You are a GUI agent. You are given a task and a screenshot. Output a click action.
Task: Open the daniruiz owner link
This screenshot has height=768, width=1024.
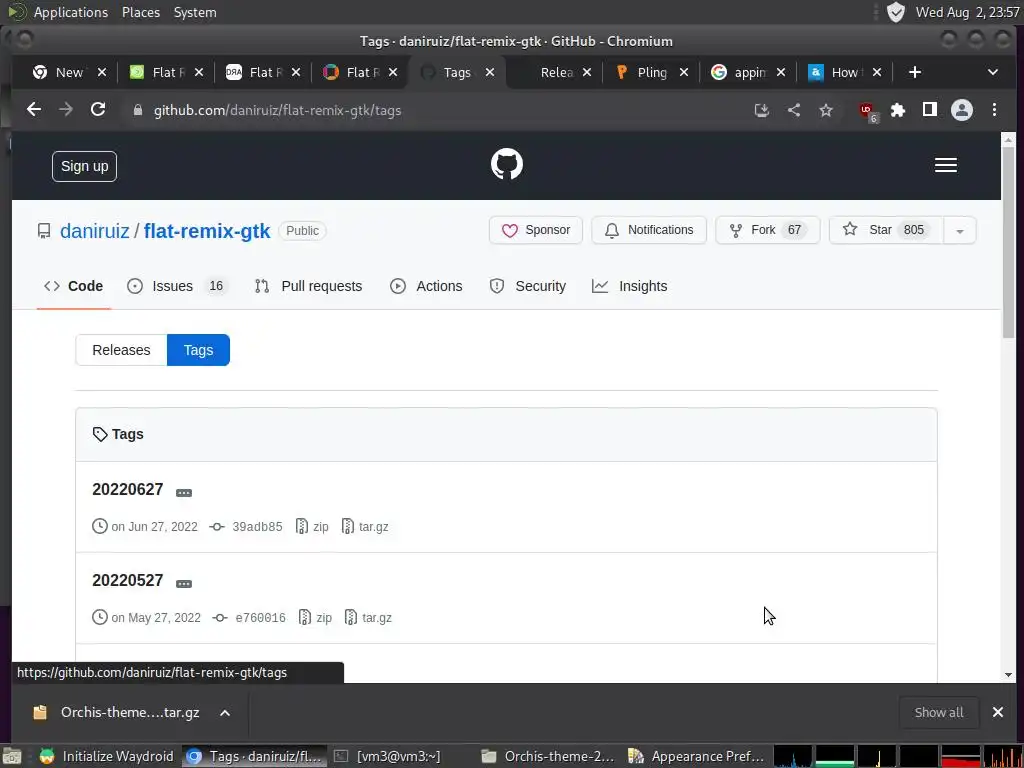[x=95, y=231]
